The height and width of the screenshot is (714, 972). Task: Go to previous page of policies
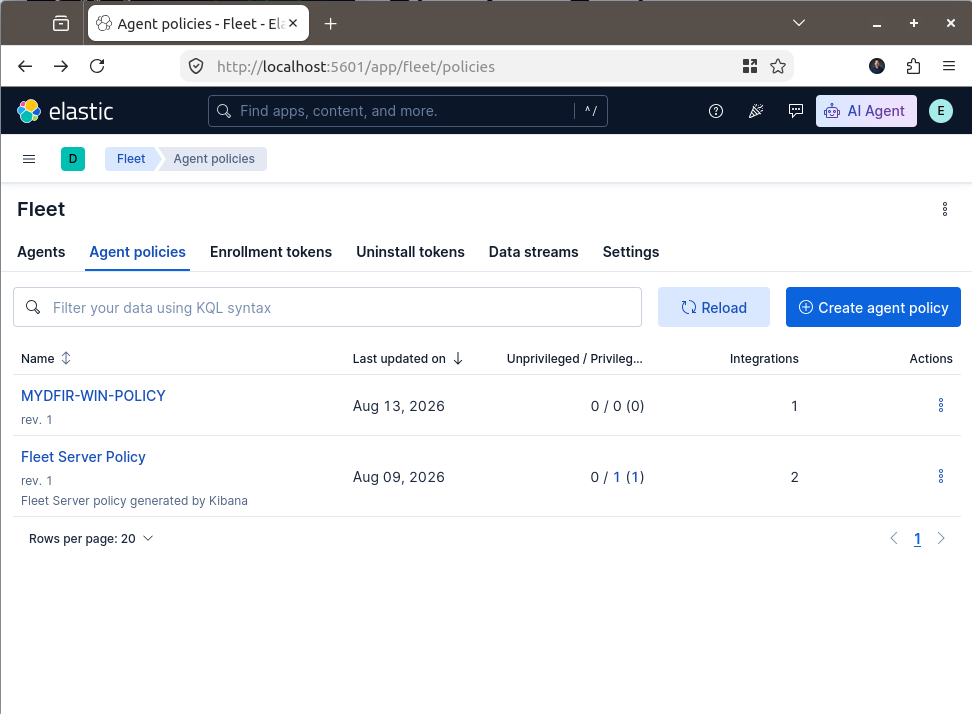coord(893,539)
